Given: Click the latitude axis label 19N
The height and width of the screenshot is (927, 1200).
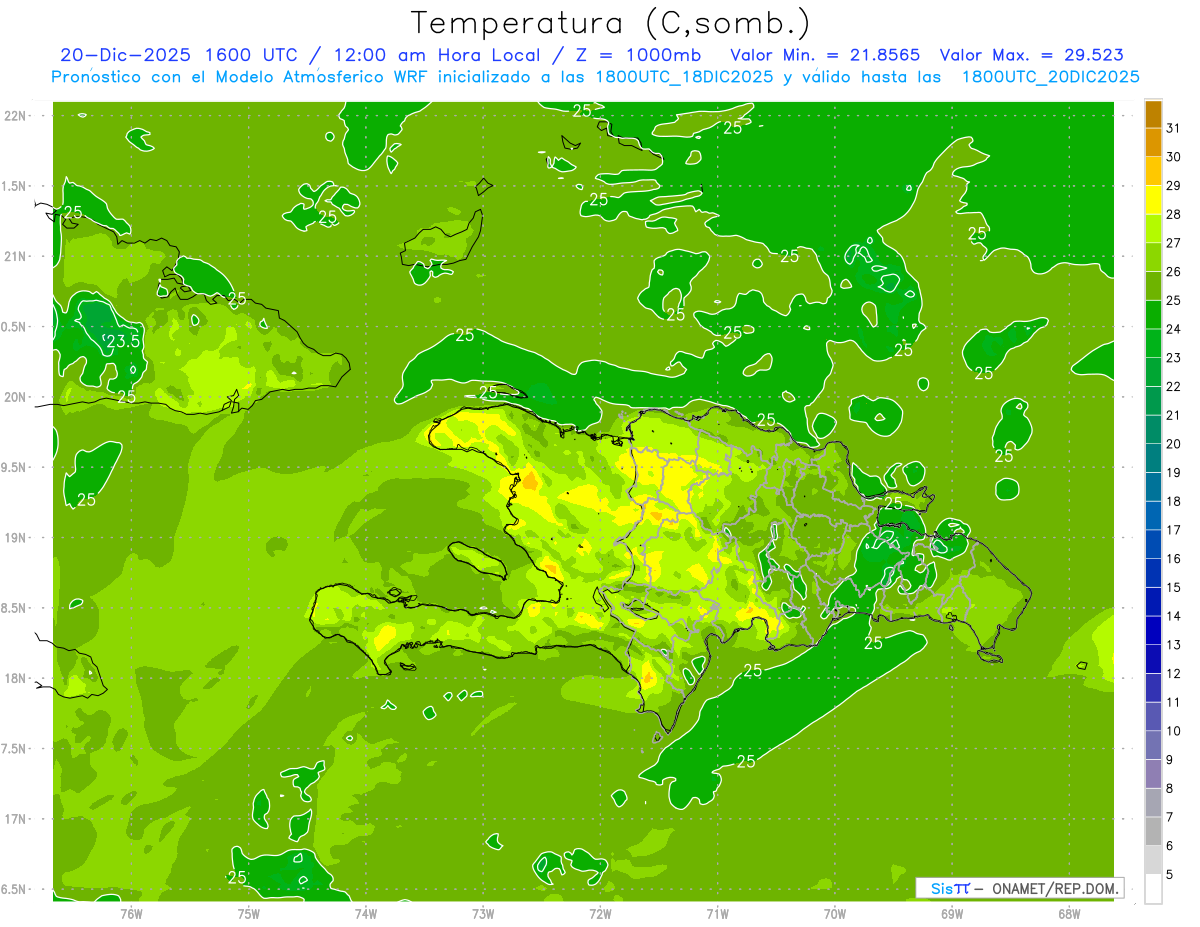Looking at the screenshot, I should coord(15,538).
